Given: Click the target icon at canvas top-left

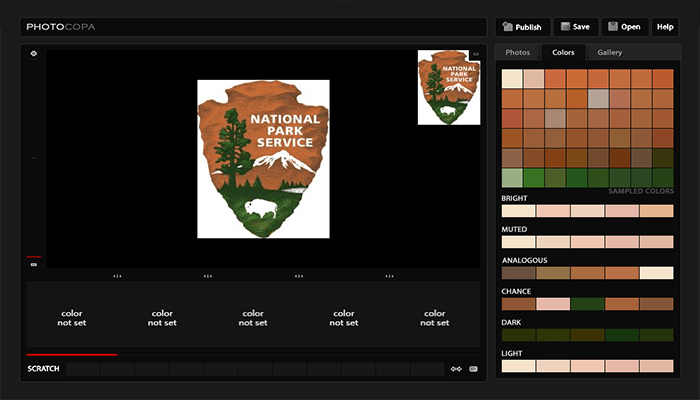Looking at the screenshot, I should [x=34, y=54].
